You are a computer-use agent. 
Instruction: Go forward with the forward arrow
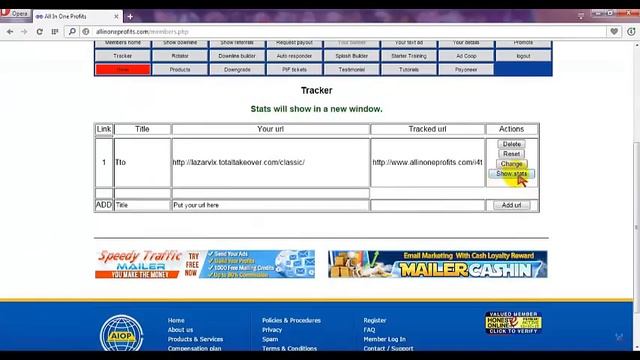click(24, 31)
